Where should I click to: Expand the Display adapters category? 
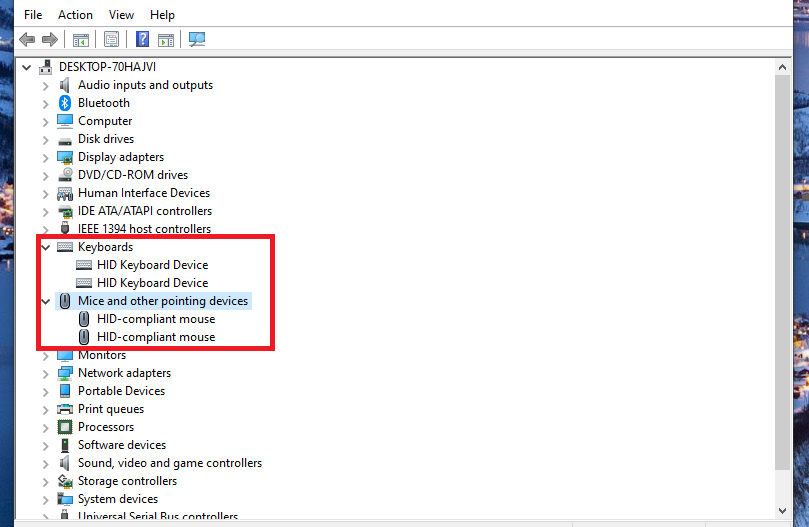tap(45, 158)
